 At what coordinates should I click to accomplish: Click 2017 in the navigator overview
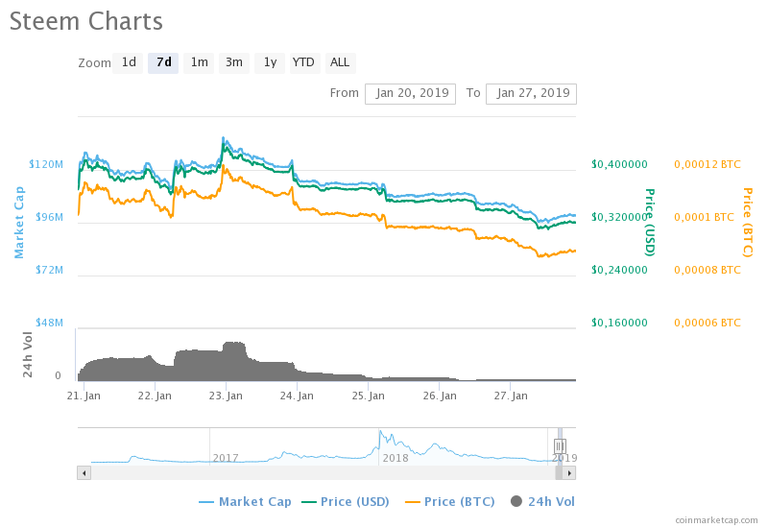click(225, 458)
